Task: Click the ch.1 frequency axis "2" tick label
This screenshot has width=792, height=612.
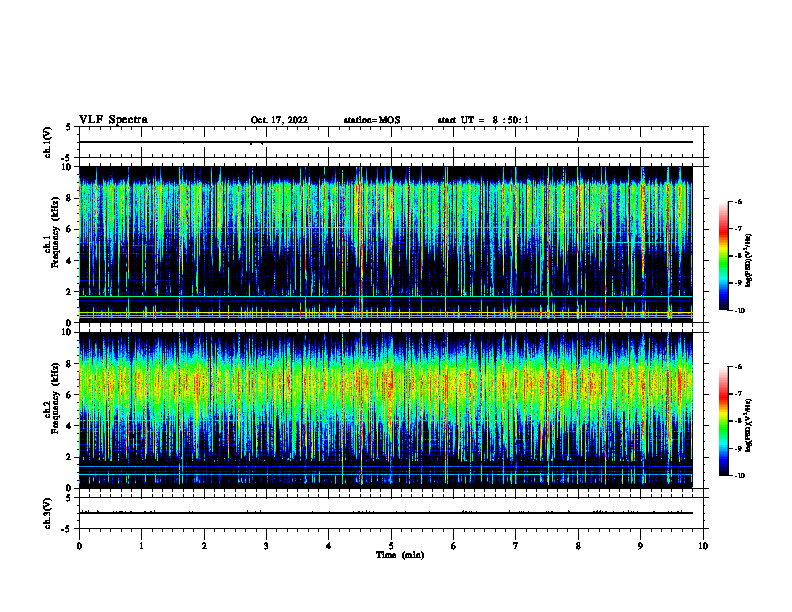Action: point(70,292)
